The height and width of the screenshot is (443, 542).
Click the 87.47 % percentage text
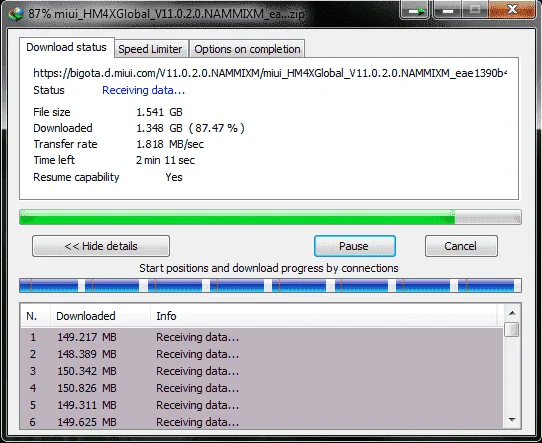pos(217,128)
